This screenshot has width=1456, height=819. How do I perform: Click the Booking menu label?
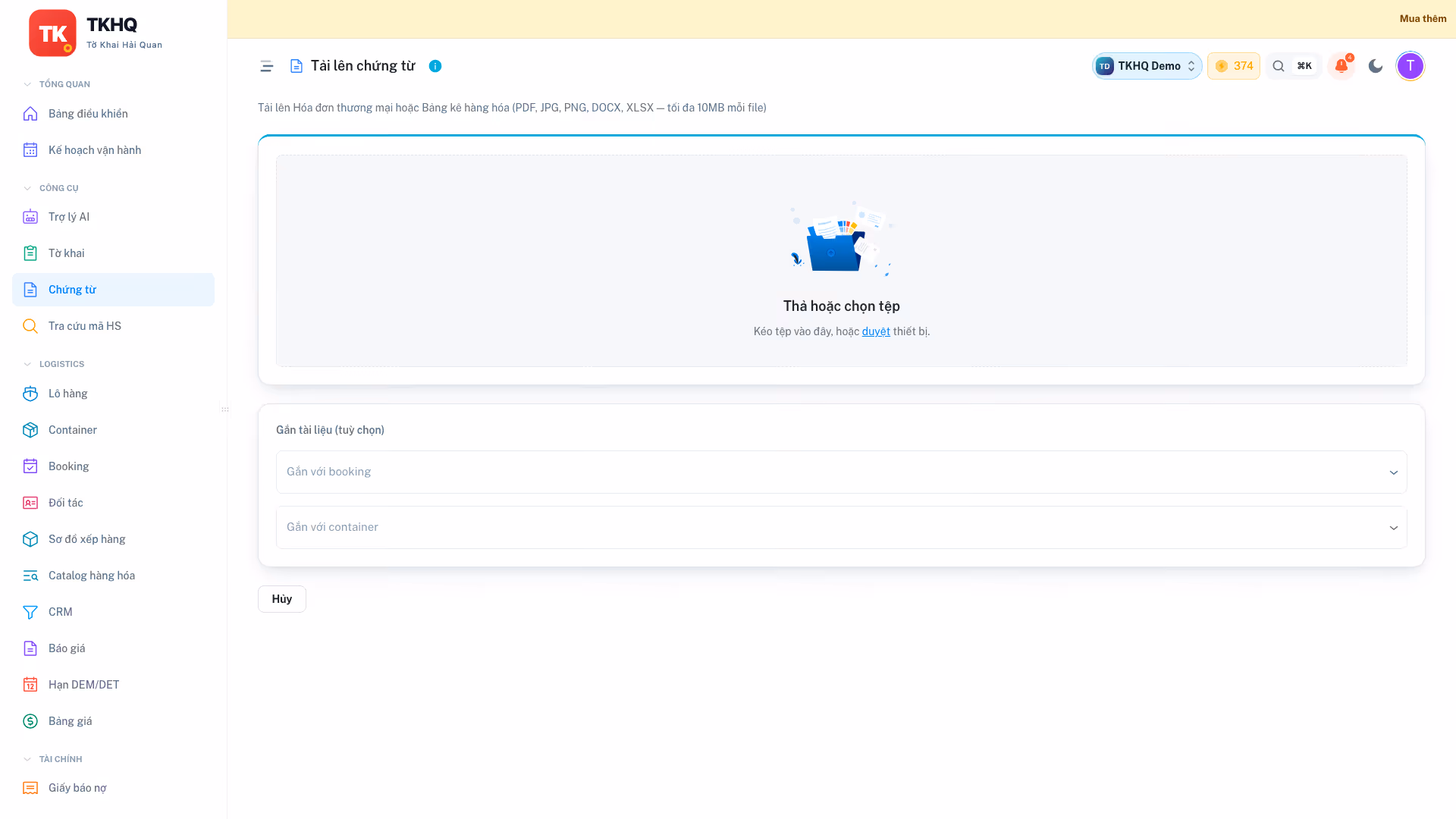(69, 466)
